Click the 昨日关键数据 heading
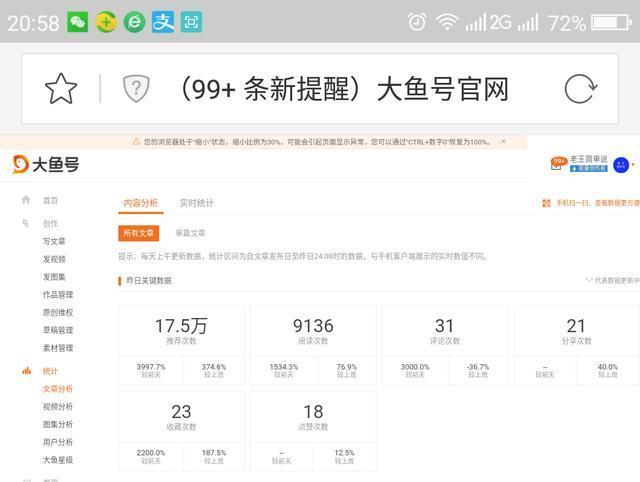Viewport: 640px width, 482px height. click(x=149, y=280)
